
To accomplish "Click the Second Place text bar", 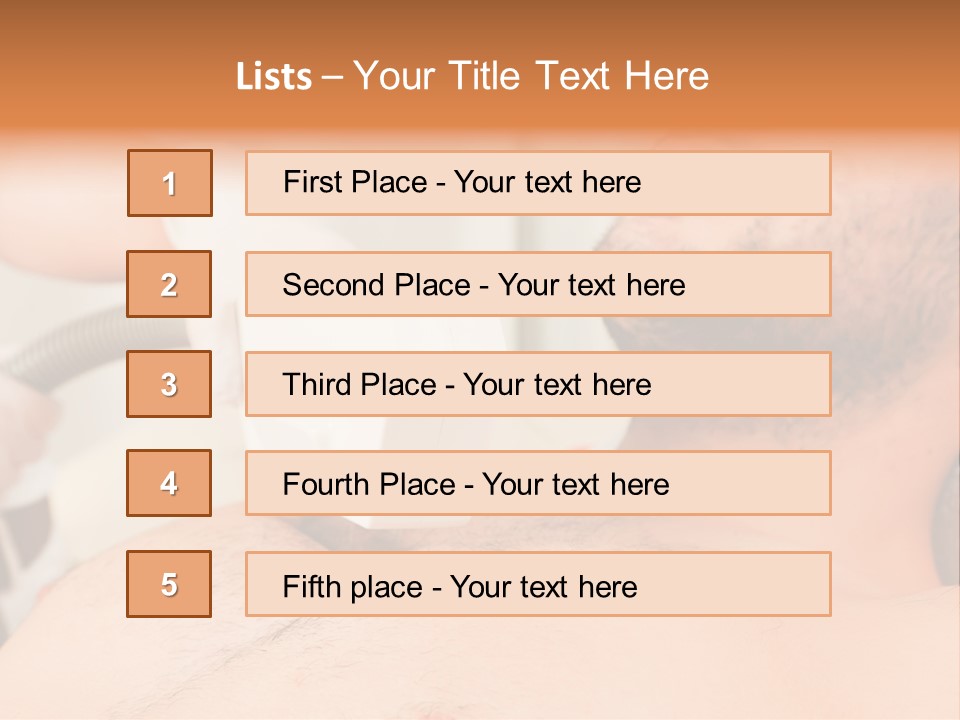I will pos(538,284).
